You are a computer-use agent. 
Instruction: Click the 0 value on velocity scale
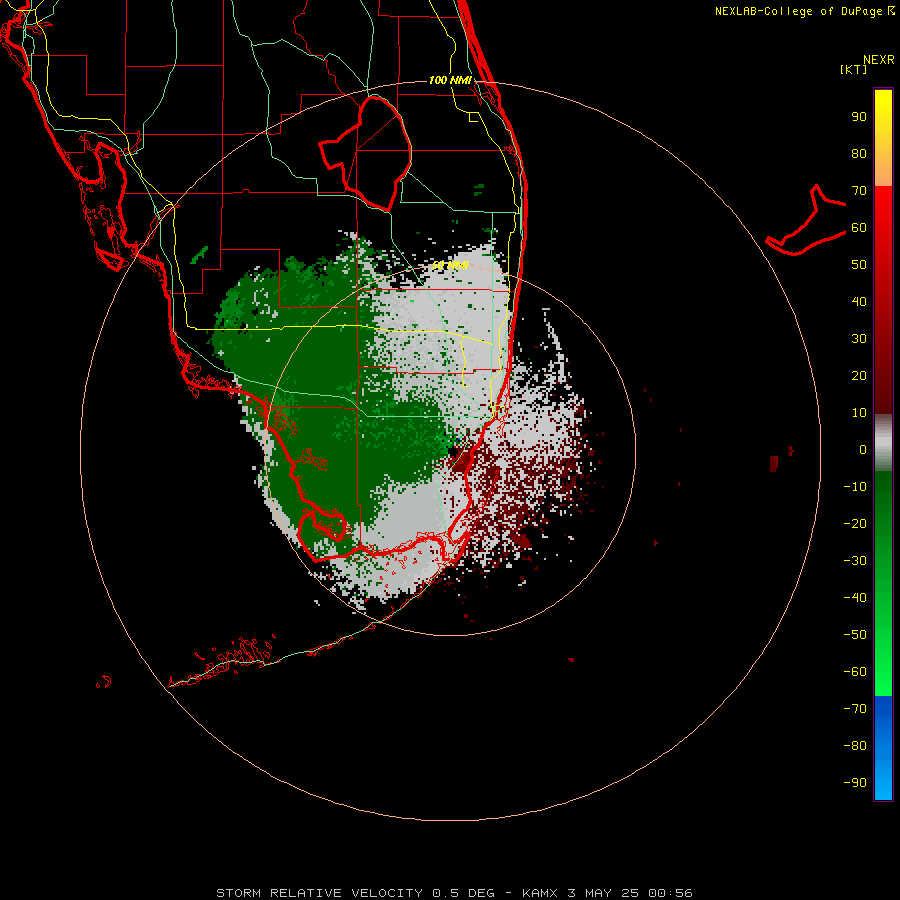click(863, 449)
